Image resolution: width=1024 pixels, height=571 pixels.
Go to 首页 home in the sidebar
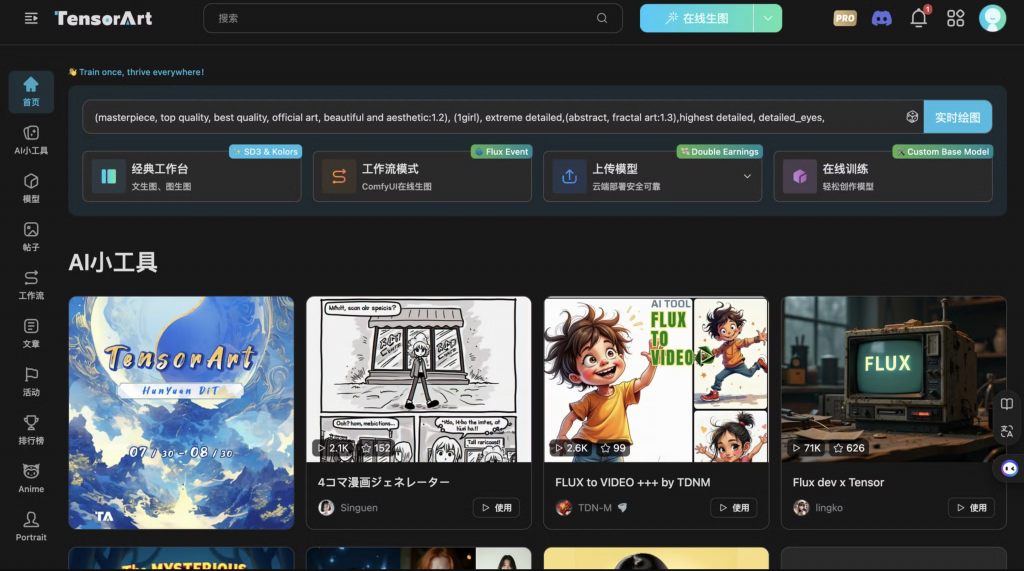click(x=31, y=91)
